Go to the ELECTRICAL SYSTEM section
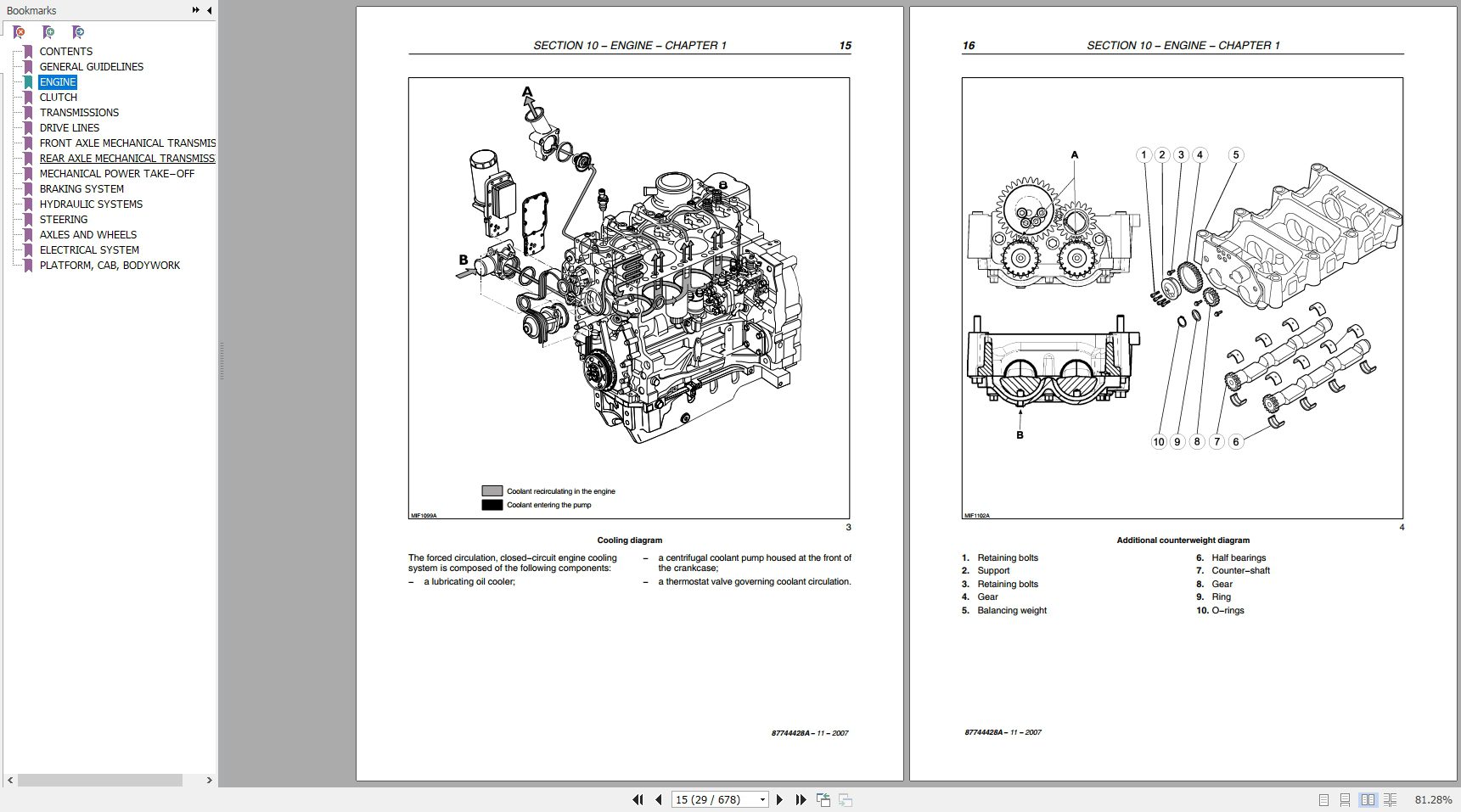1461x812 pixels. (88, 249)
